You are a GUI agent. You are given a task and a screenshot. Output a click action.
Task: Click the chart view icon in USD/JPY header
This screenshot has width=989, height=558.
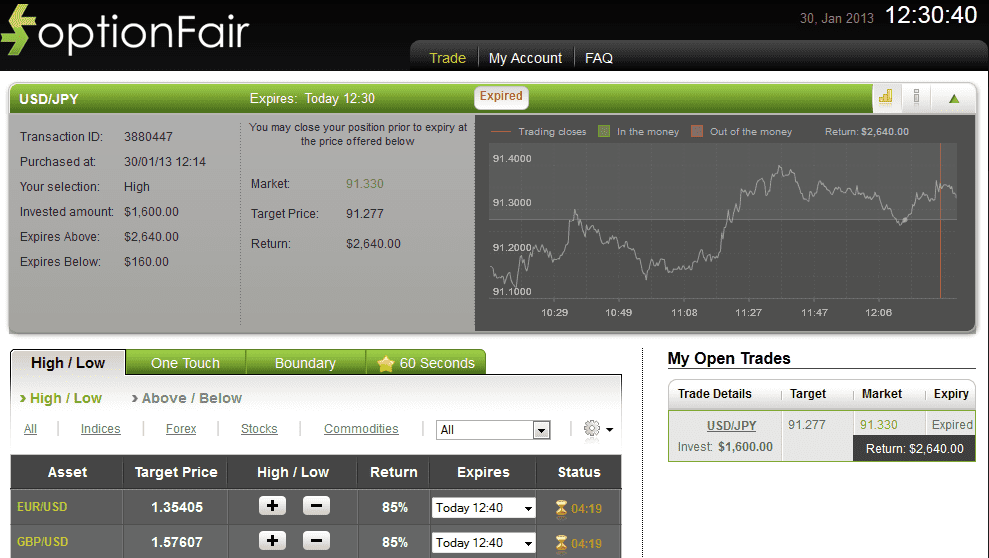[885, 97]
